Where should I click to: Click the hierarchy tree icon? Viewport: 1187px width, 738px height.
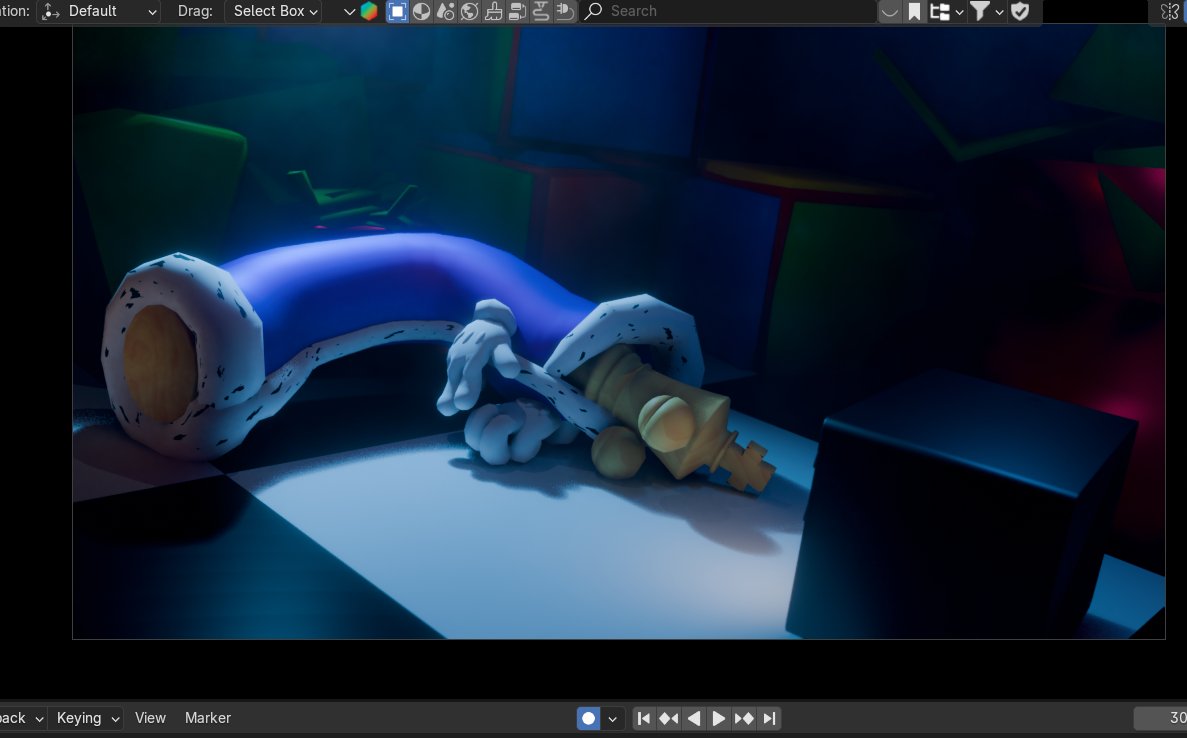(x=939, y=11)
